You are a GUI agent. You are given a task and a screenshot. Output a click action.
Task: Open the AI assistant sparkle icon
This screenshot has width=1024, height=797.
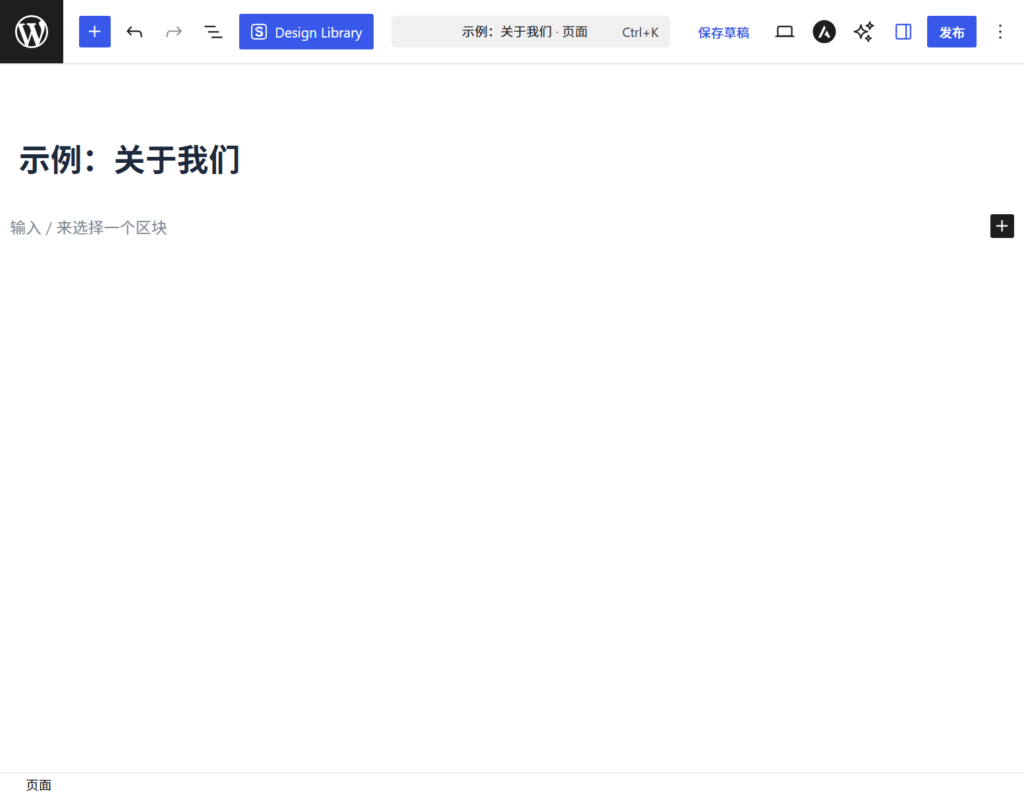864,31
